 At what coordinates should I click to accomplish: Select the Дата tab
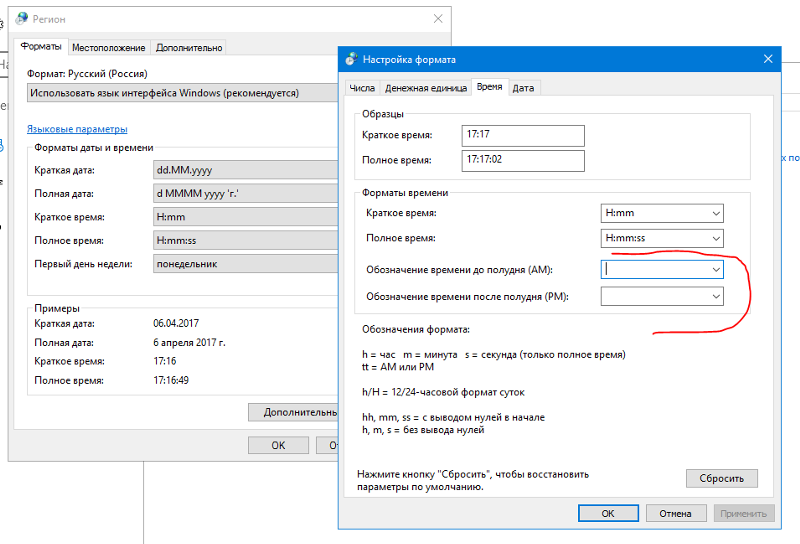point(523,88)
